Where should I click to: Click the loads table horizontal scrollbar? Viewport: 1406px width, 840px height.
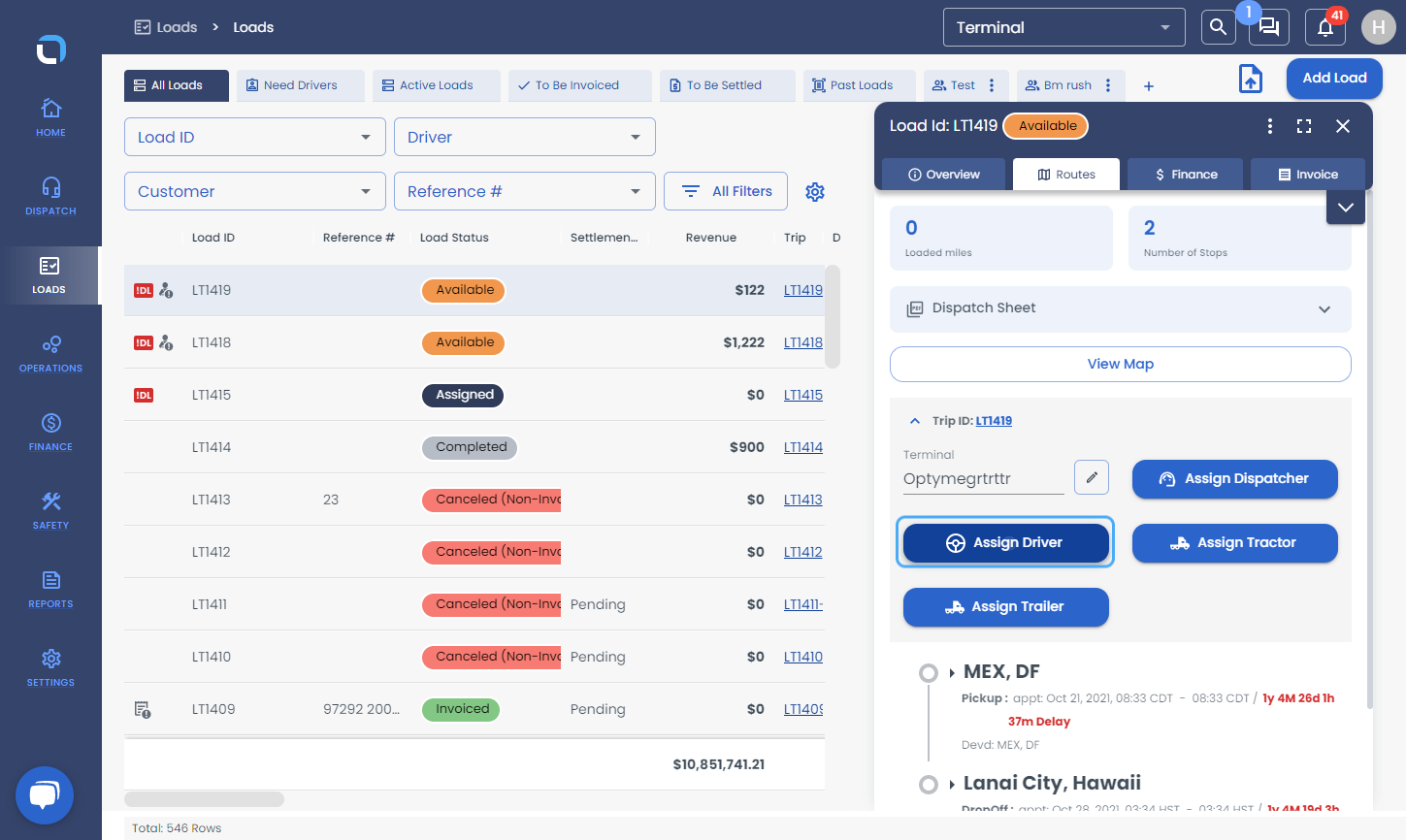pos(204,799)
